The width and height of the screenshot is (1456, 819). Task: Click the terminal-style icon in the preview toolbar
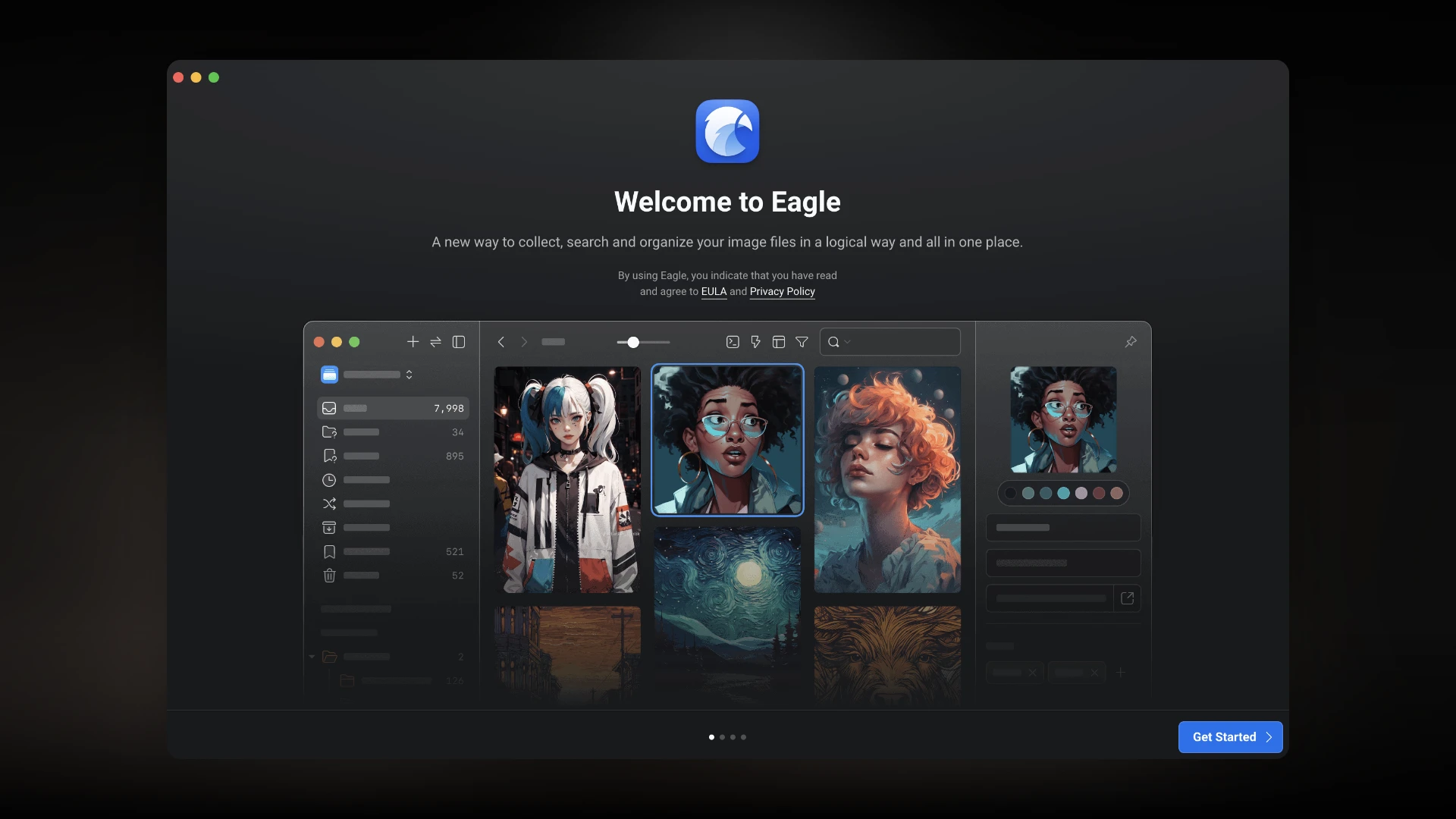tap(733, 342)
